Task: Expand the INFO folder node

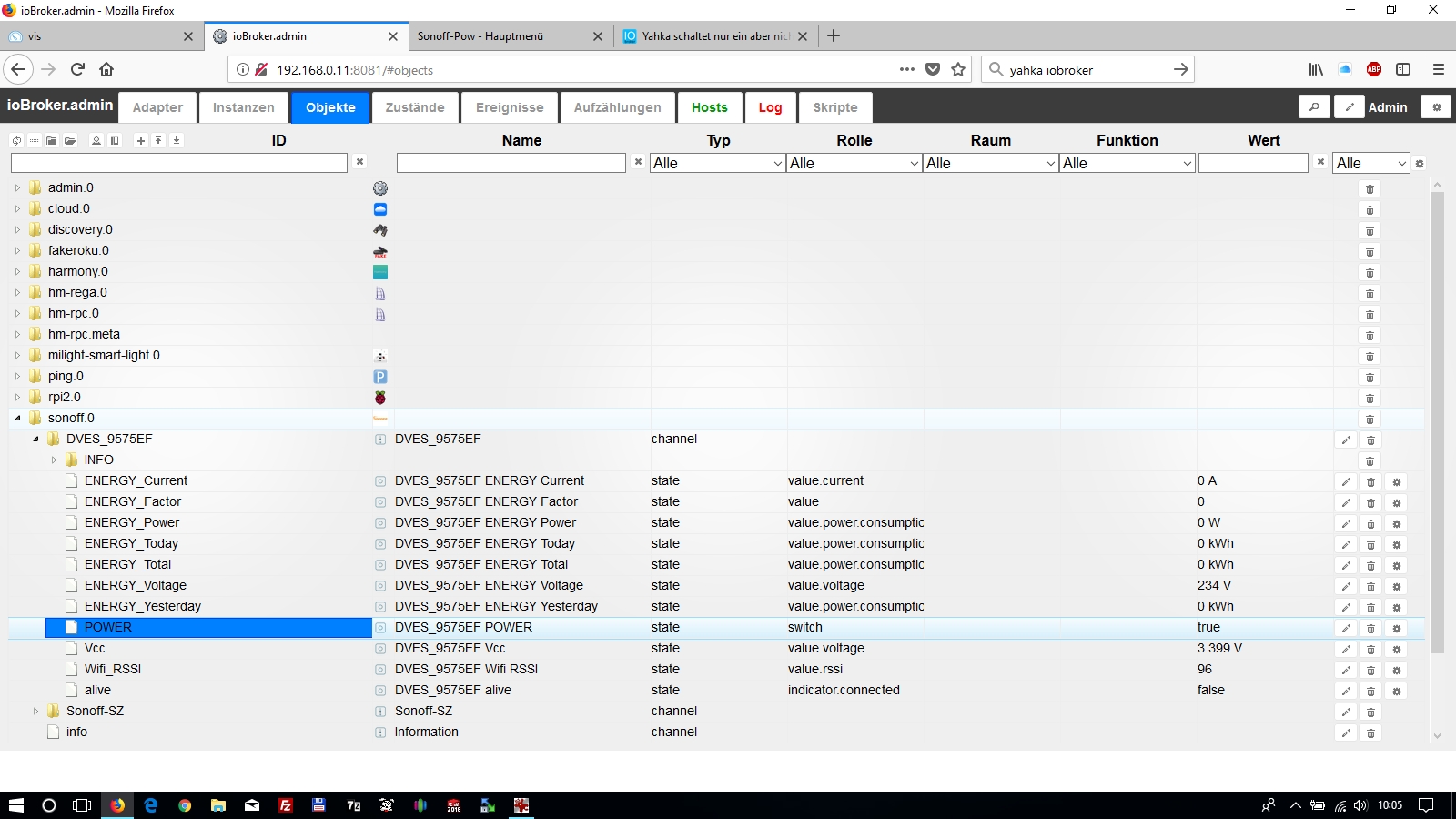Action: [x=54, y=460]
